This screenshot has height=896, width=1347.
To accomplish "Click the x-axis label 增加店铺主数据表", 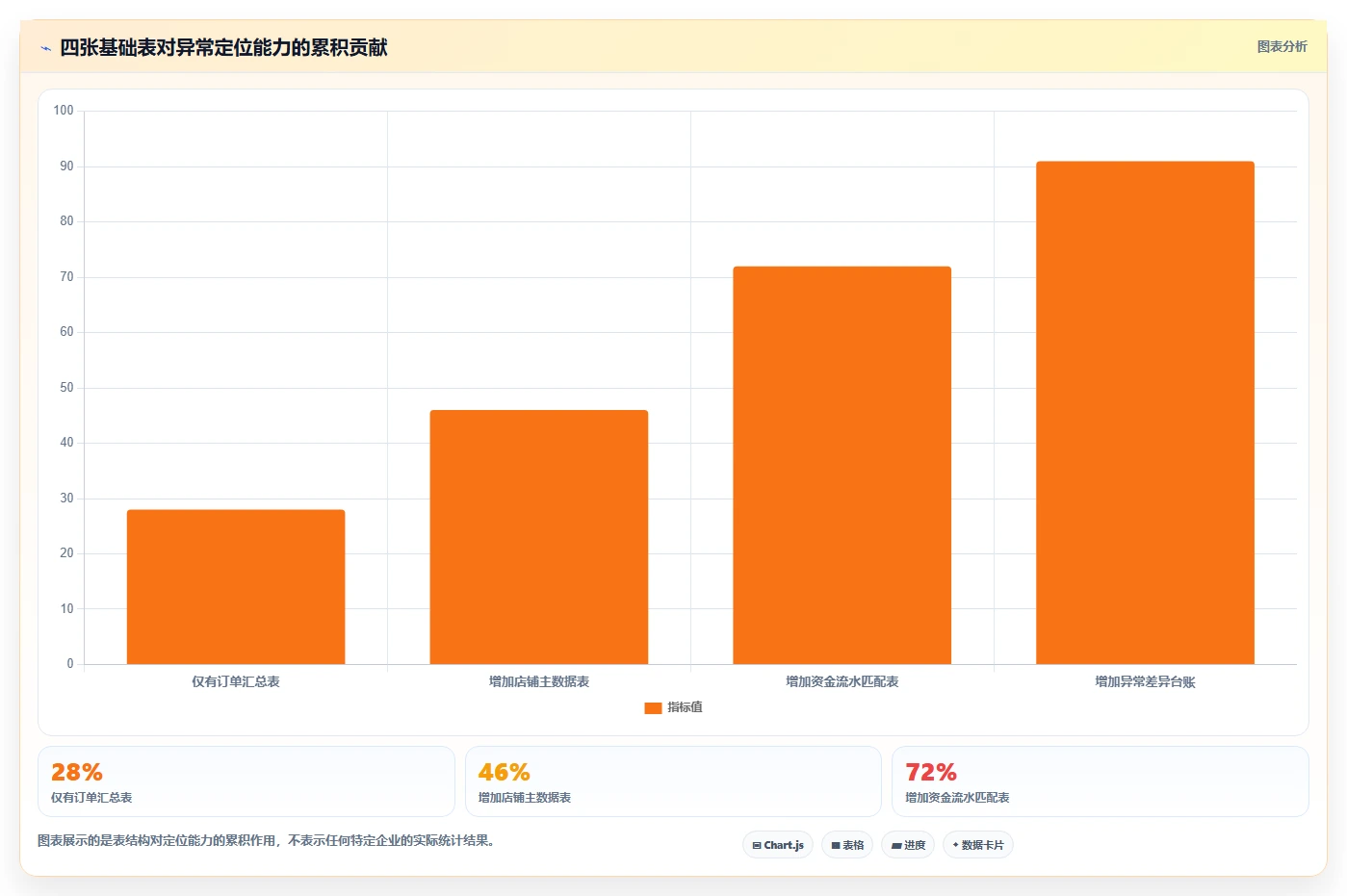I will (539, 681).
